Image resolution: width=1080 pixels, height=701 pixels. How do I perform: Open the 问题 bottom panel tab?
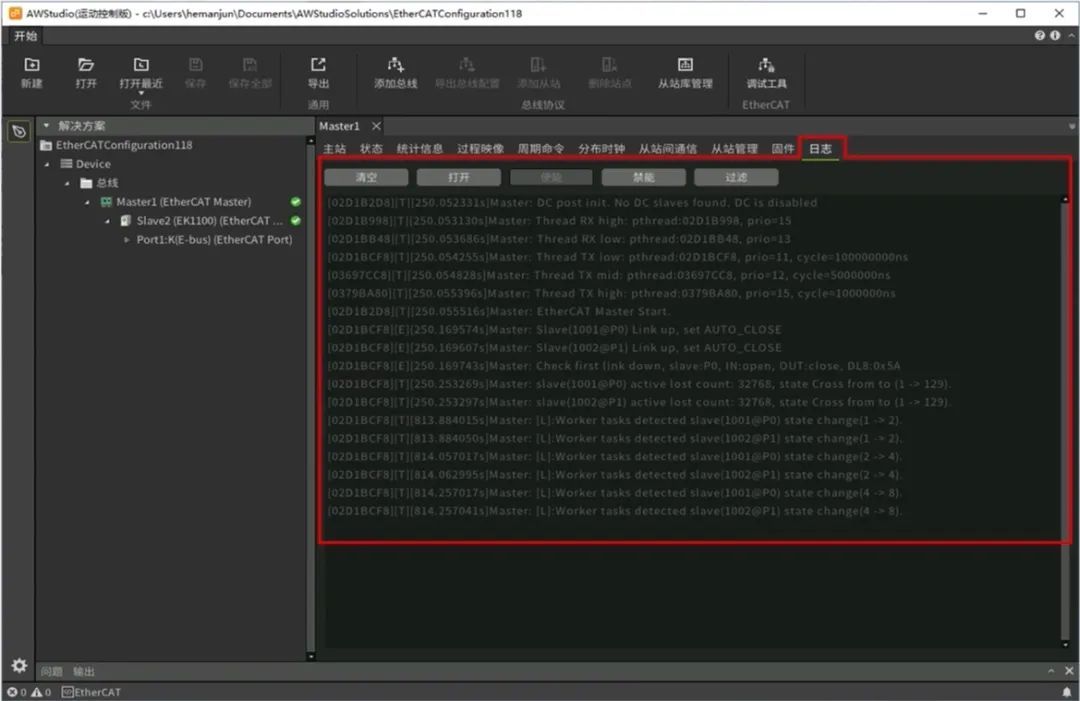52,671
